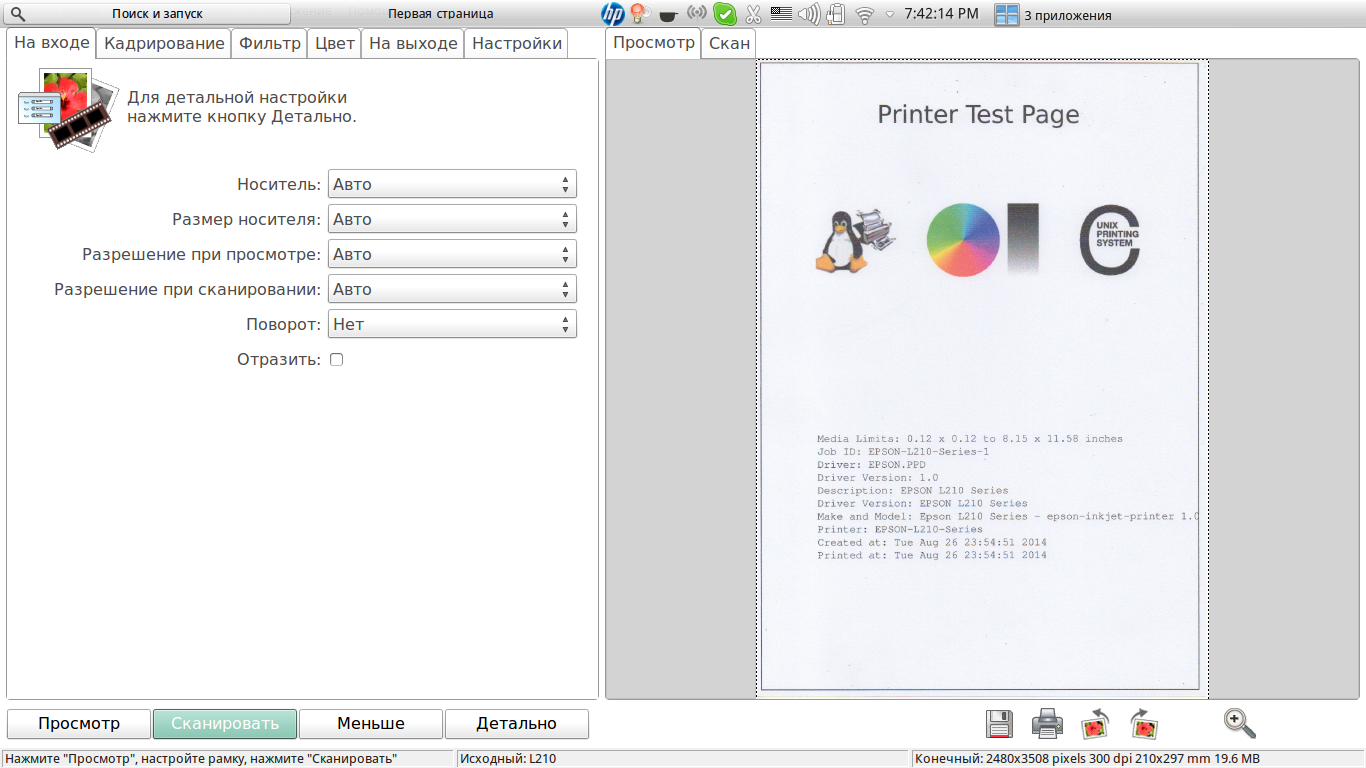Rotate the image left using the toolbar icon
This screenshot has width=1366, height=768.
1095,723
